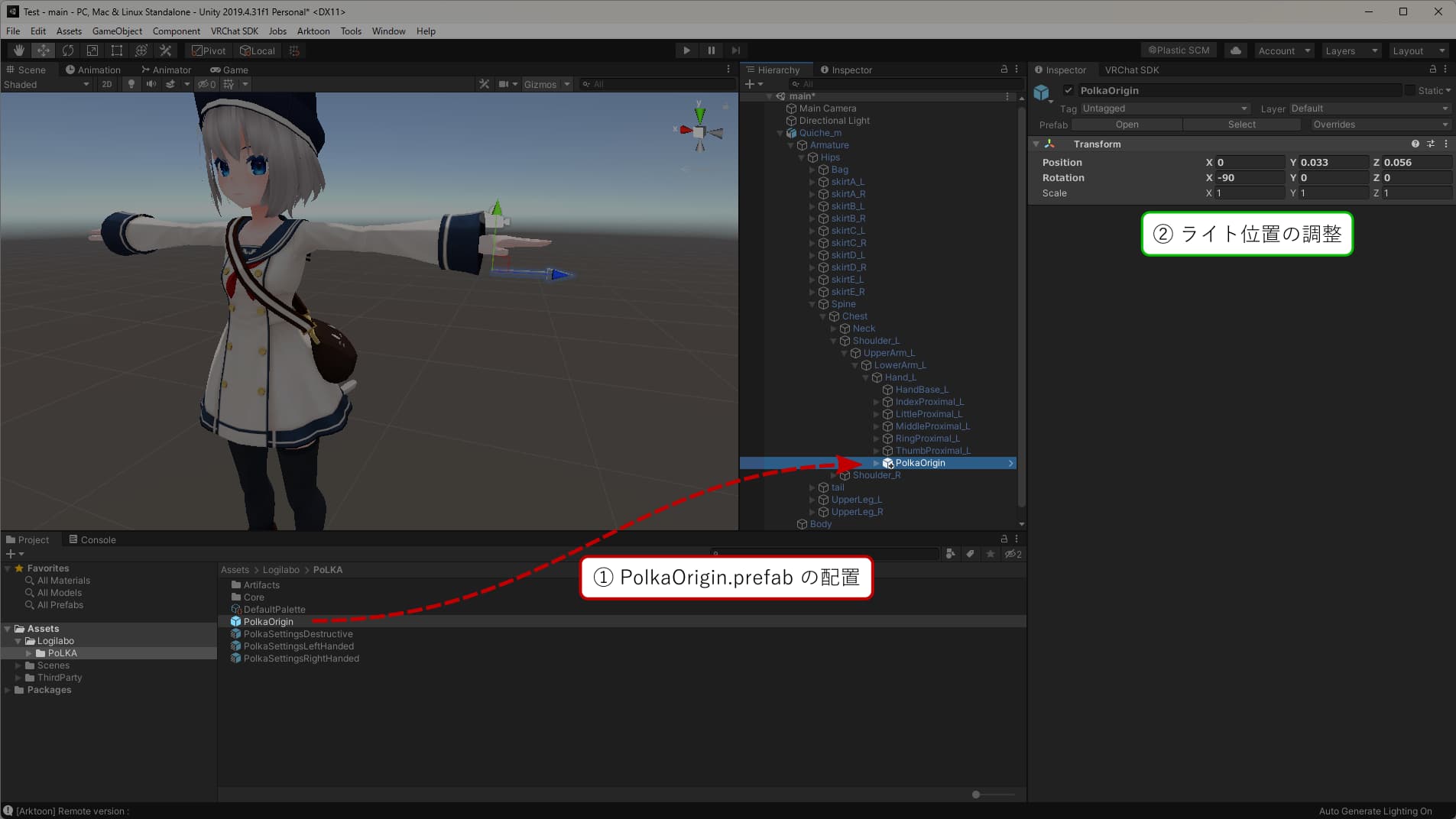Screen dimensions: 1456x819
Task: Switch to the Console tab
Action: [92, 539]
